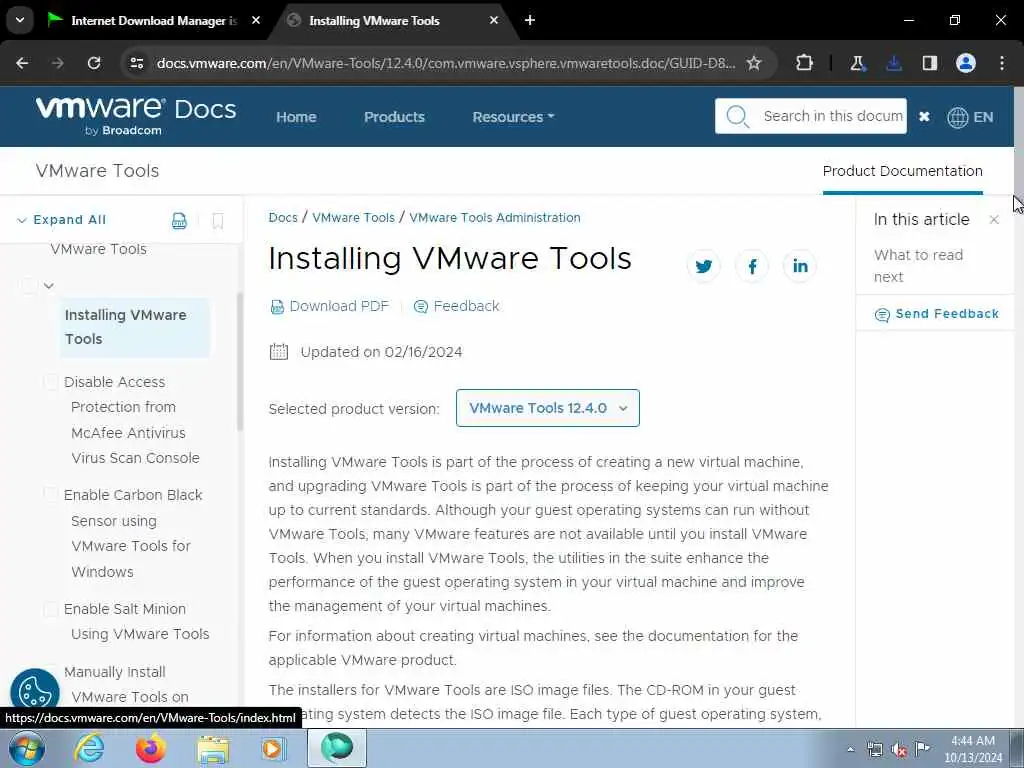The width and height of the screenshot is (1024, 768).
Task: Click the browser back arrow
Action: point(22,63)
